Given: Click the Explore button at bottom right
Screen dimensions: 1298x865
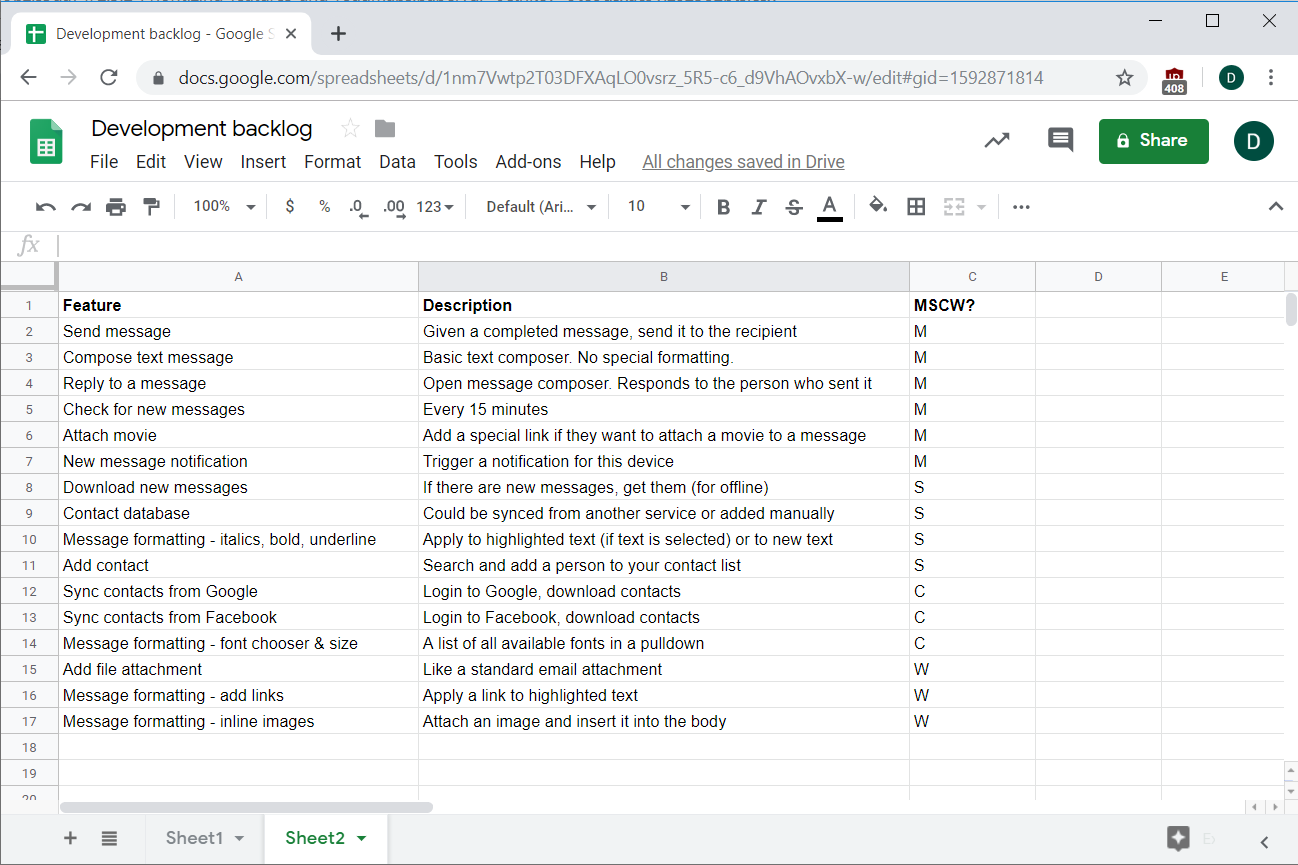Looking at the screenshot, I should point(1178,838).
